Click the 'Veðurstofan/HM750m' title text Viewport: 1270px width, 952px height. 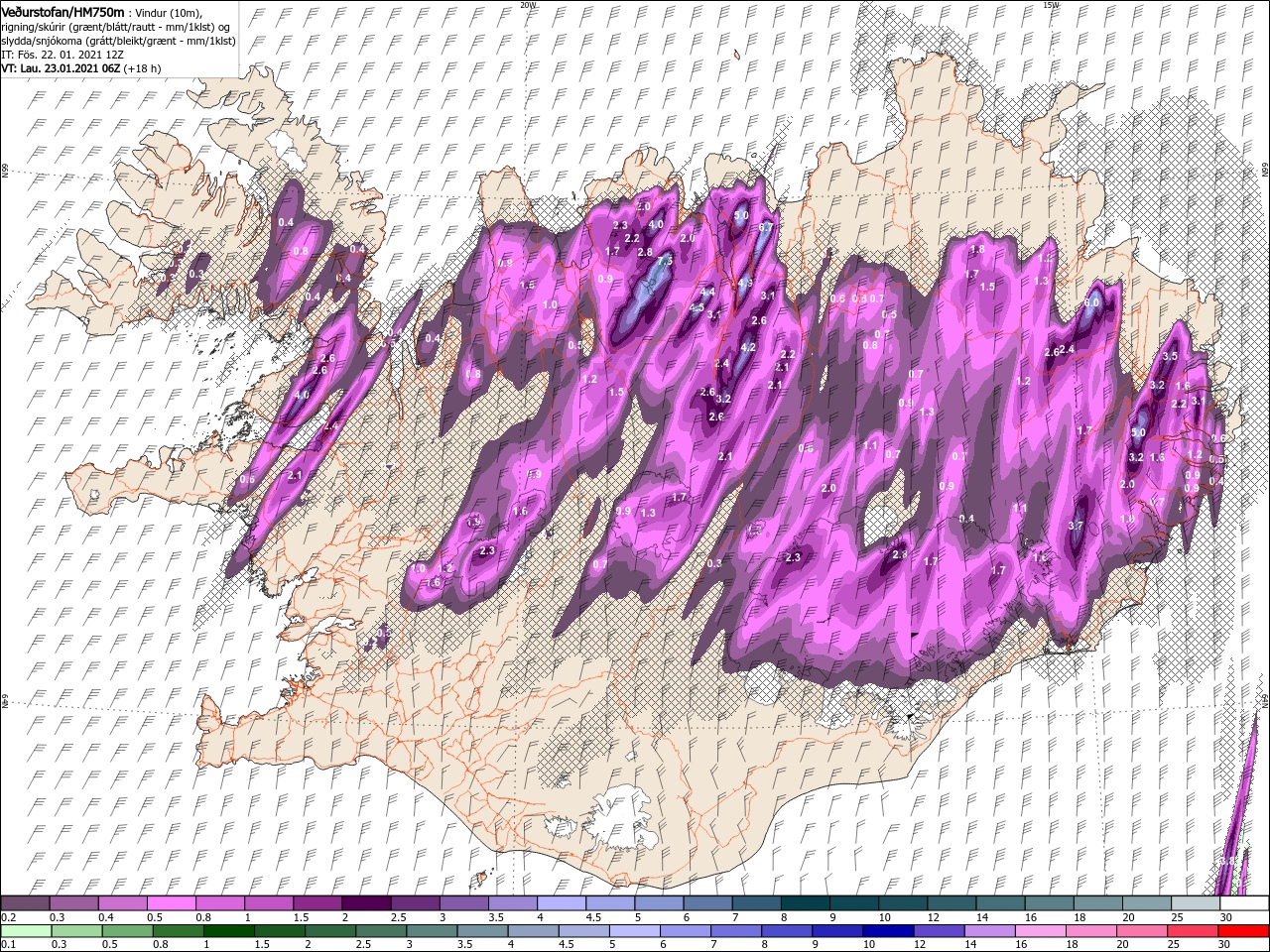click(63, 12)
